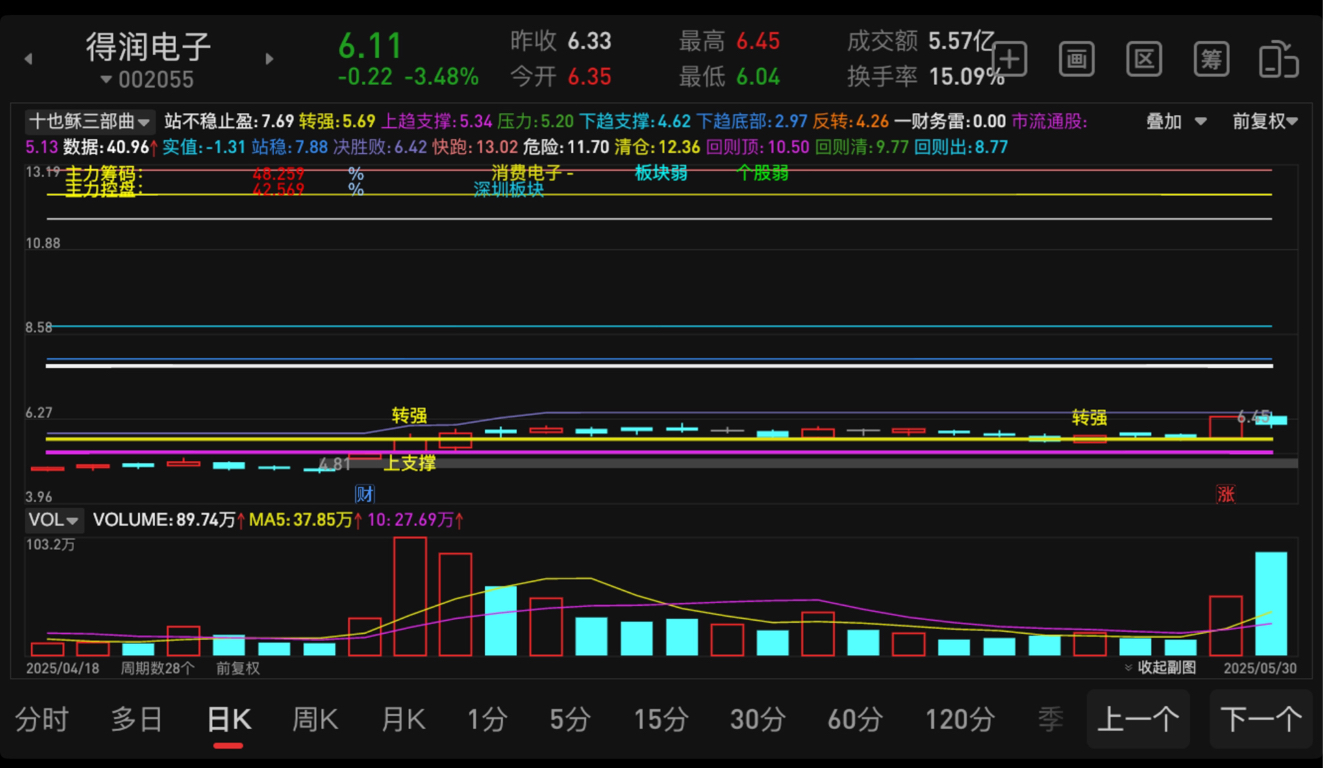Open the 区 interval statistics icon
The height and width of the screenshot is (768, 1323).
point(1144,59)
